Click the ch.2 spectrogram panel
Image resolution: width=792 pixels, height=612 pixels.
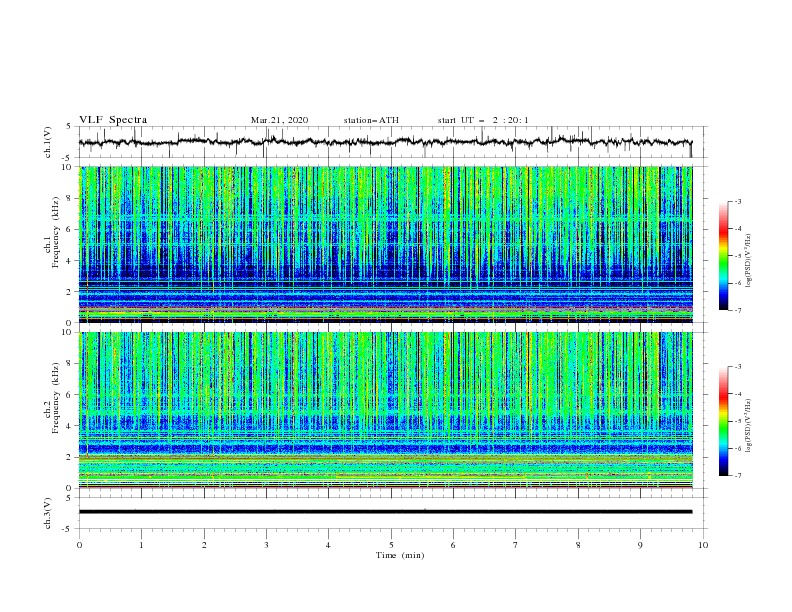click(x=385, y=410)
